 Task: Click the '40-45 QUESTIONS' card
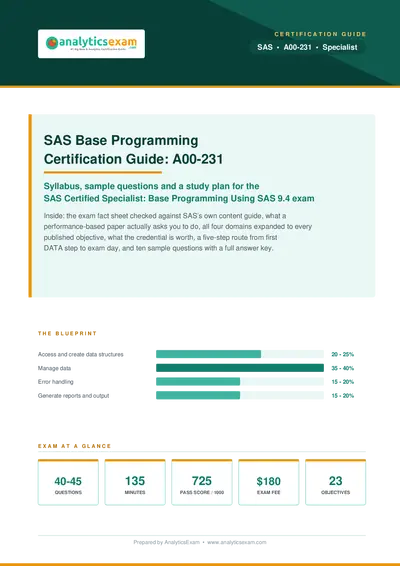click(68, 482)
